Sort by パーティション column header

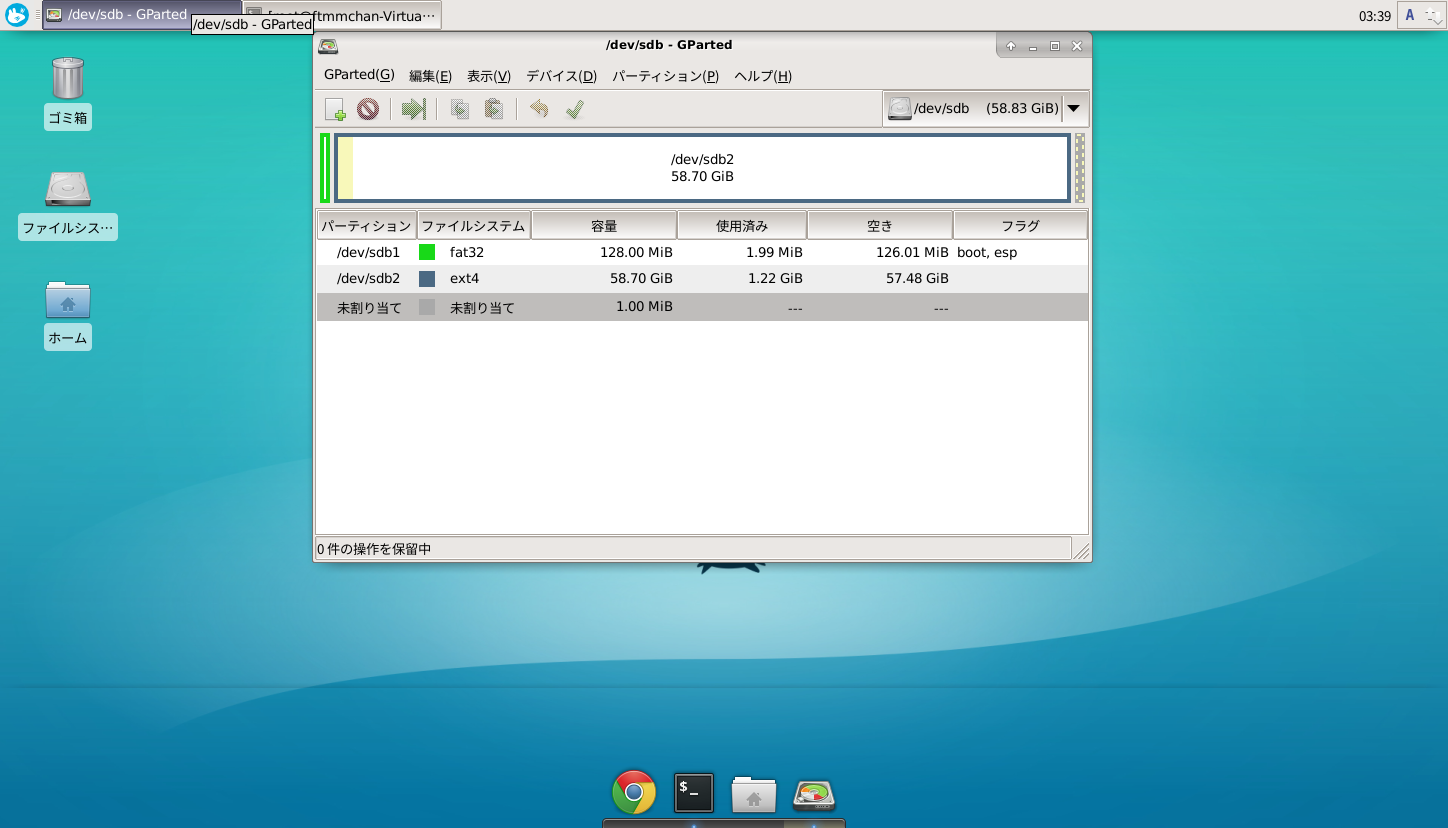coord(366,225)
